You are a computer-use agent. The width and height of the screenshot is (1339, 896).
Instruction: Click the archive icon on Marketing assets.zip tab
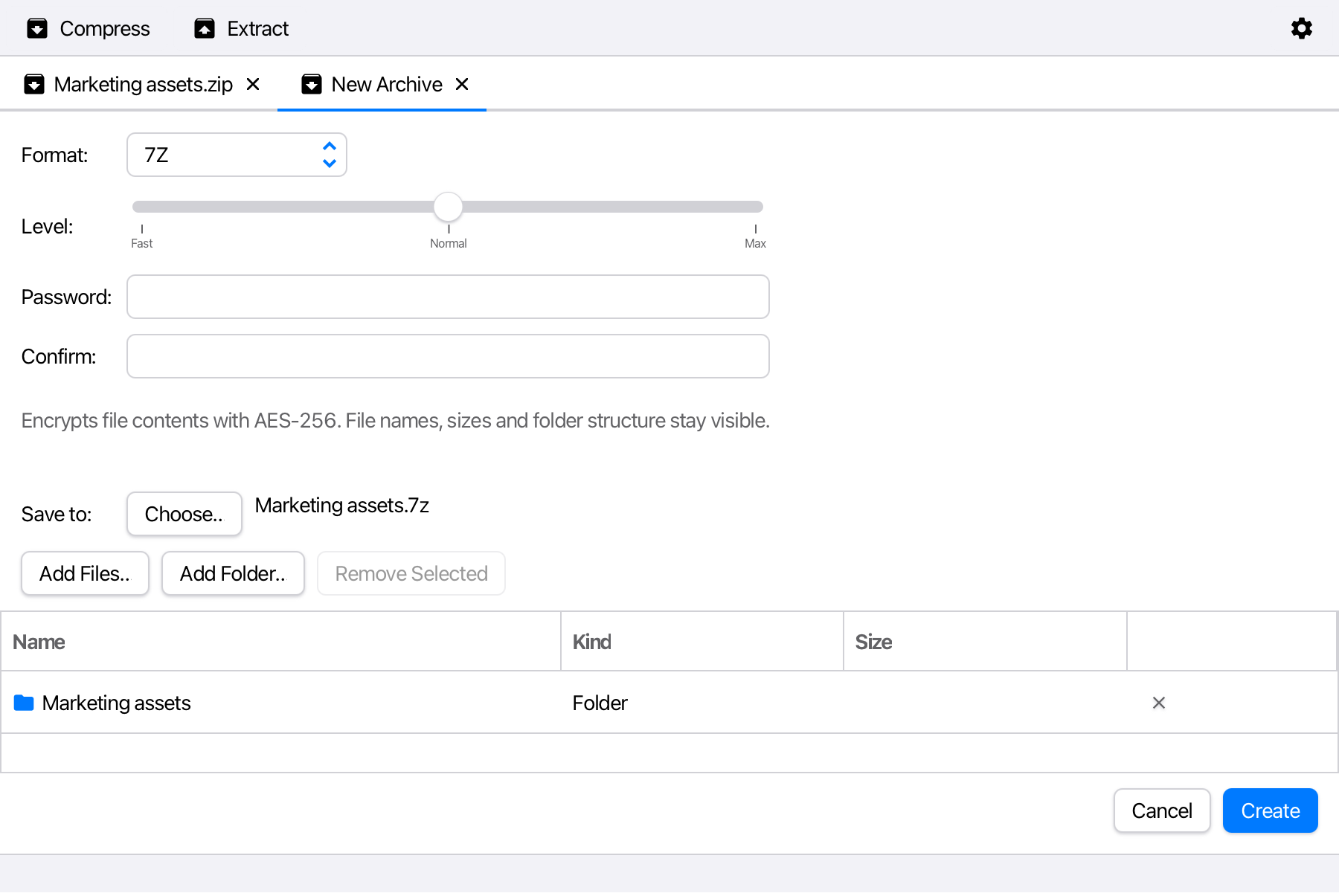(34, 84)
